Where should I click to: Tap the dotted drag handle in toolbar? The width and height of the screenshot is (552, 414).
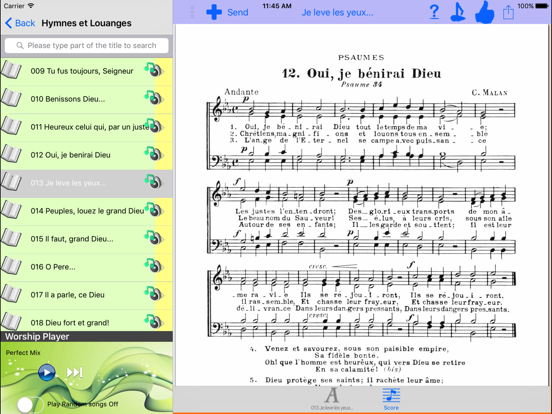(x=192, y=12)
